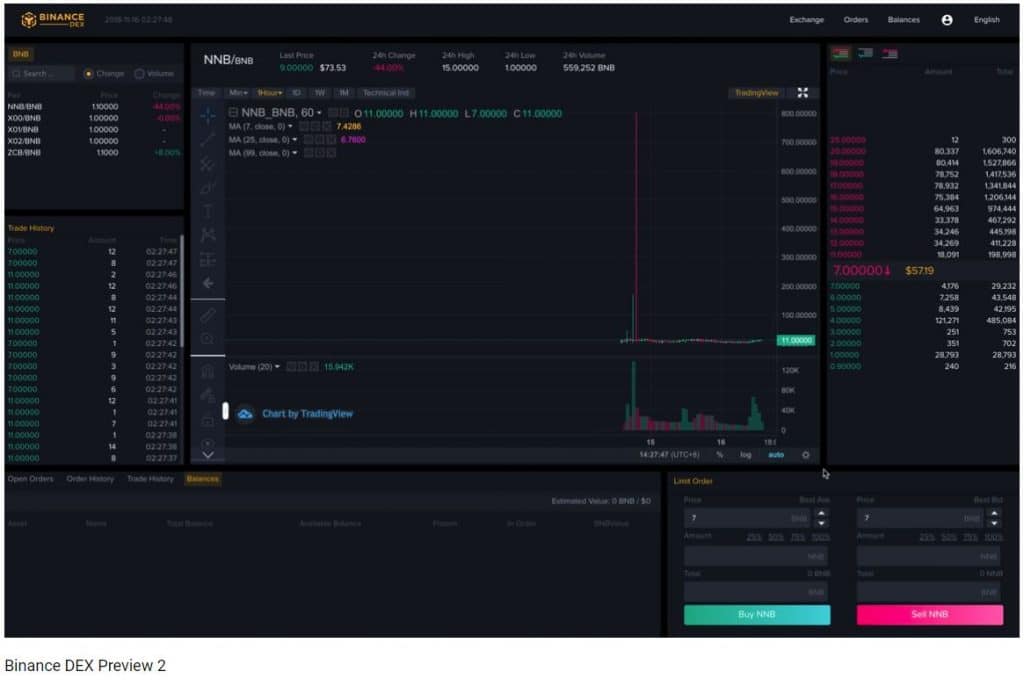Select the Change radio button

click(x=89, y=73)
